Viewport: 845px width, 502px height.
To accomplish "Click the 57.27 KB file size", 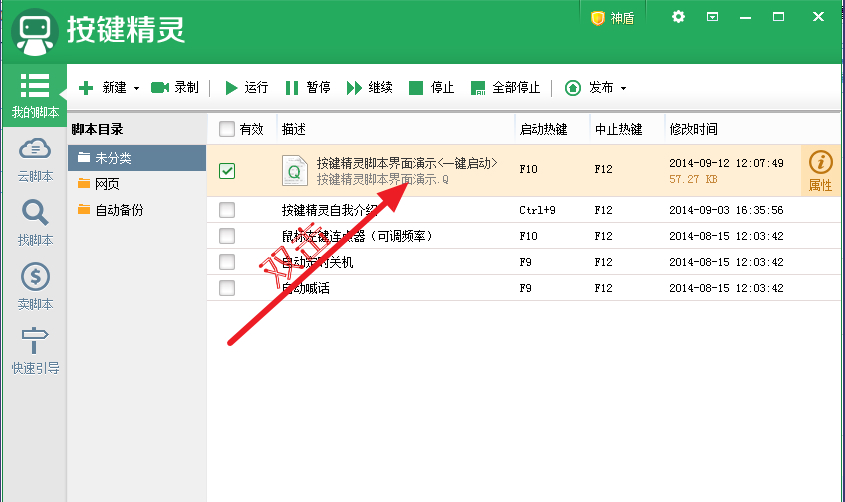I will point(693,179).
